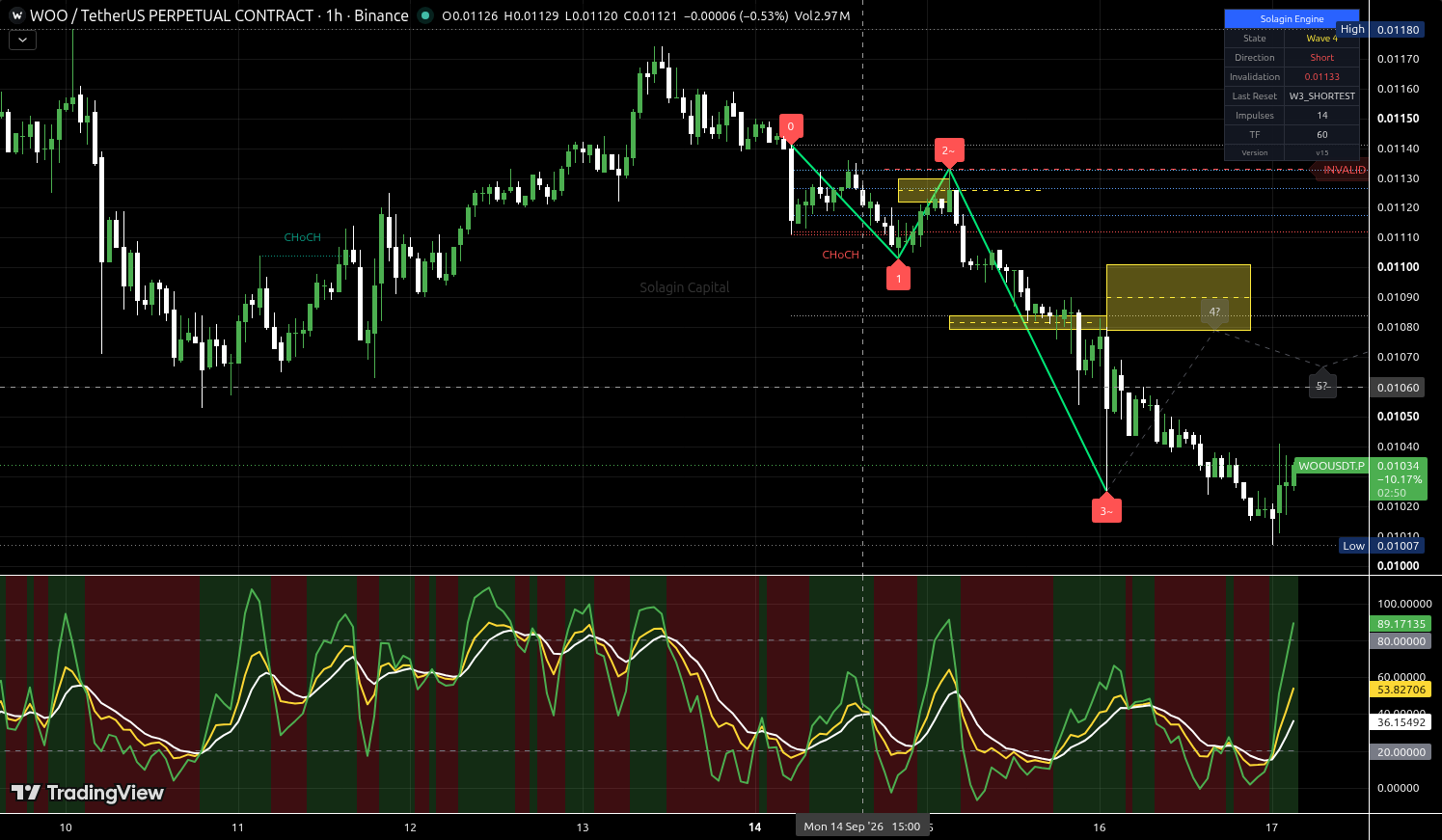Select the wave marker labeled 3~

tap(1106, 509)
